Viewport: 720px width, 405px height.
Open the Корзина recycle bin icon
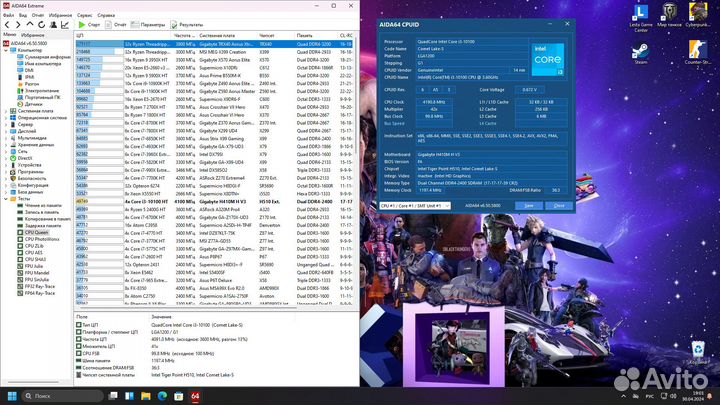click(x=698, y=353)
